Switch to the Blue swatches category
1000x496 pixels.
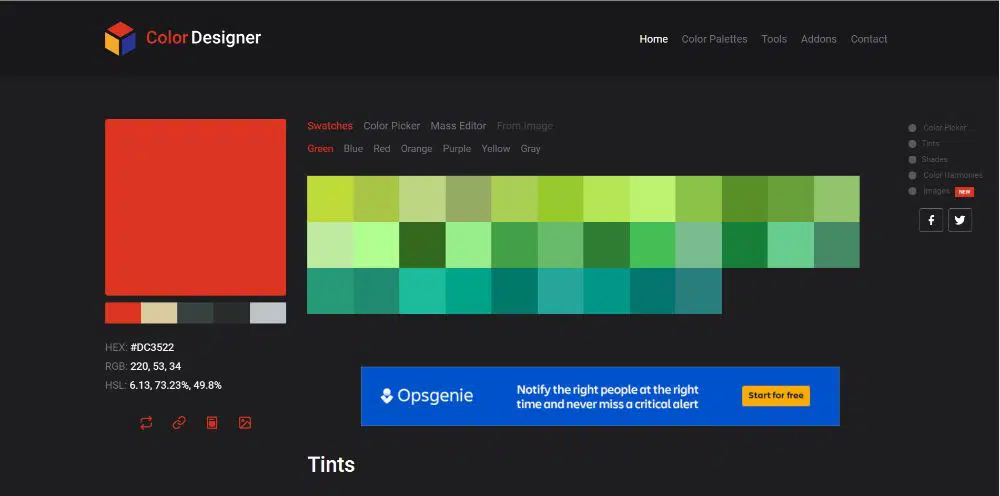pos(353,149)
